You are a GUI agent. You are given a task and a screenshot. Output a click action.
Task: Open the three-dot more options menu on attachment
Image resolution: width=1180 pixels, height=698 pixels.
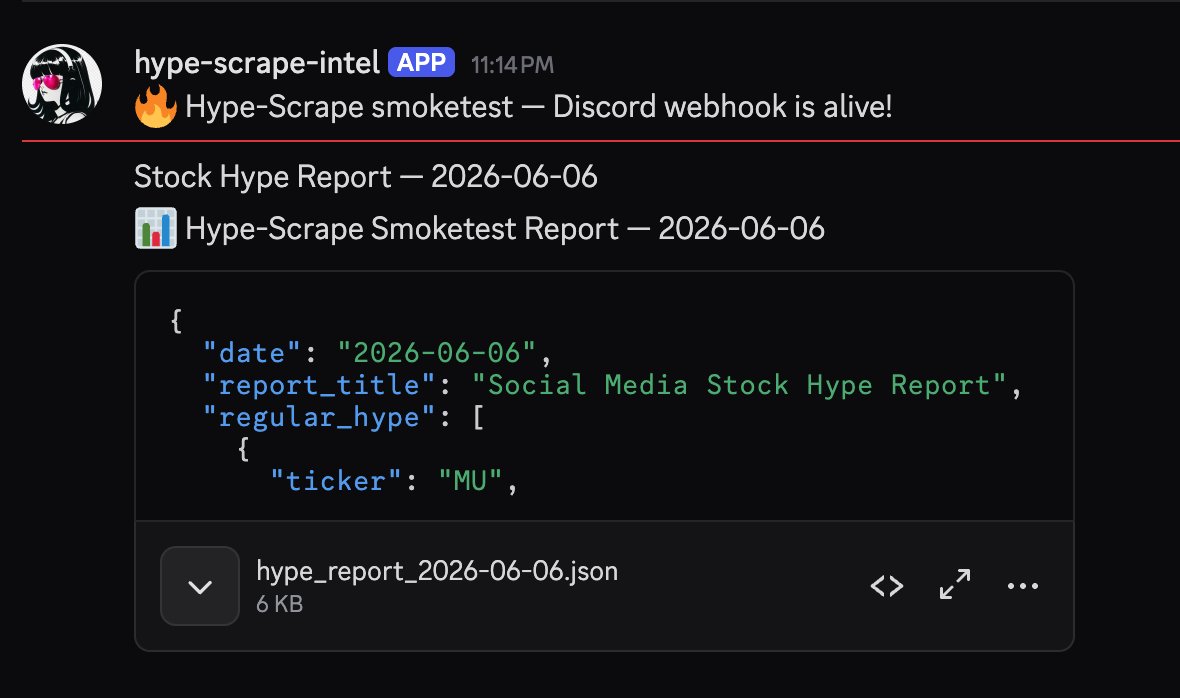point(1023,586)
